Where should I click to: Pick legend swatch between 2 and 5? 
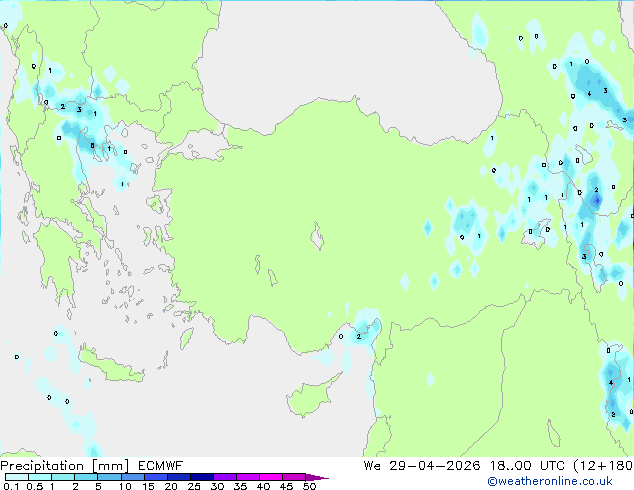(86, 477)
